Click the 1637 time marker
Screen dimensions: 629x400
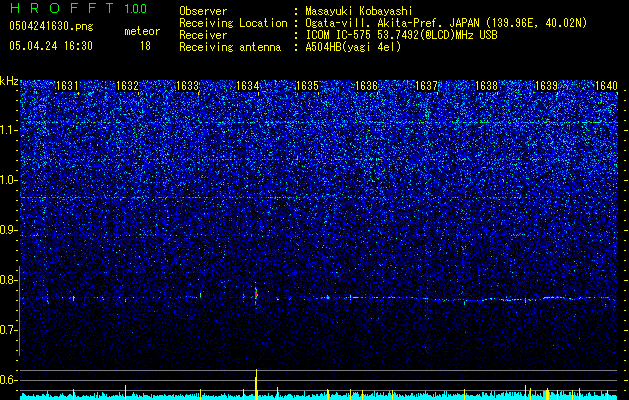(426, 86)
